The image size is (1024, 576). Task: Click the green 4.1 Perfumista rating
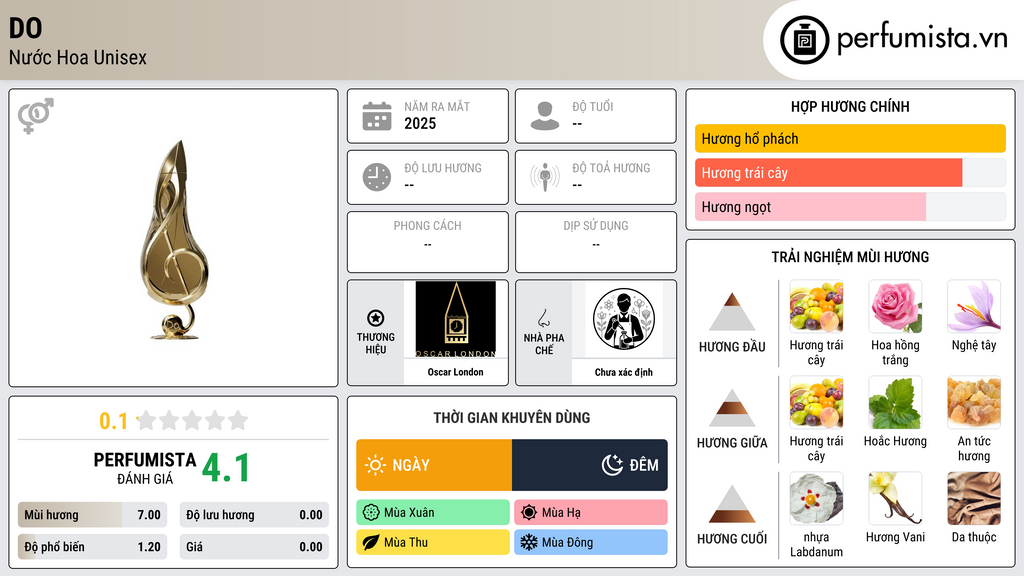point(225,468)
